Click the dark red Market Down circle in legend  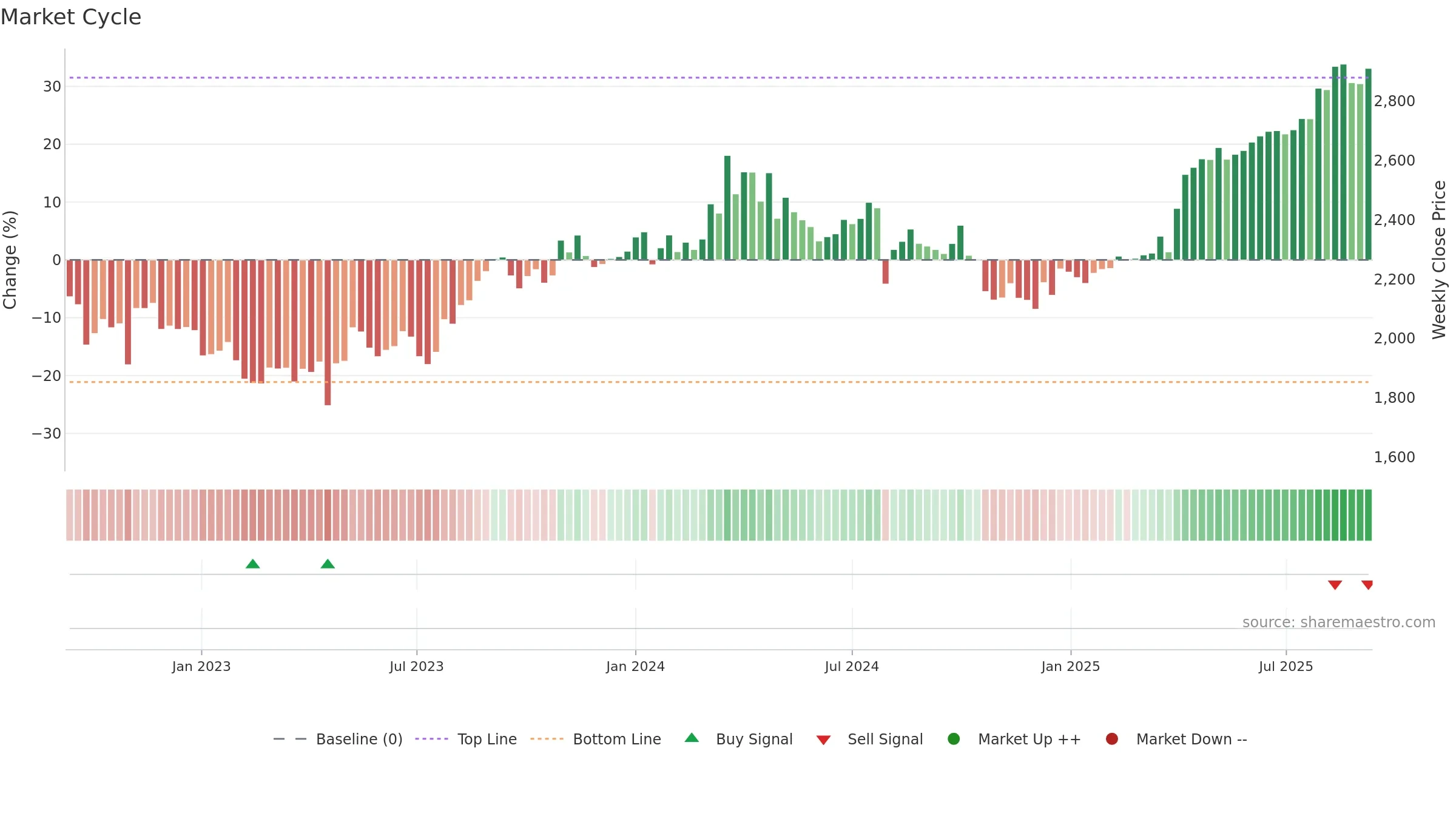pyautogui.click(x=1112, y=739)
